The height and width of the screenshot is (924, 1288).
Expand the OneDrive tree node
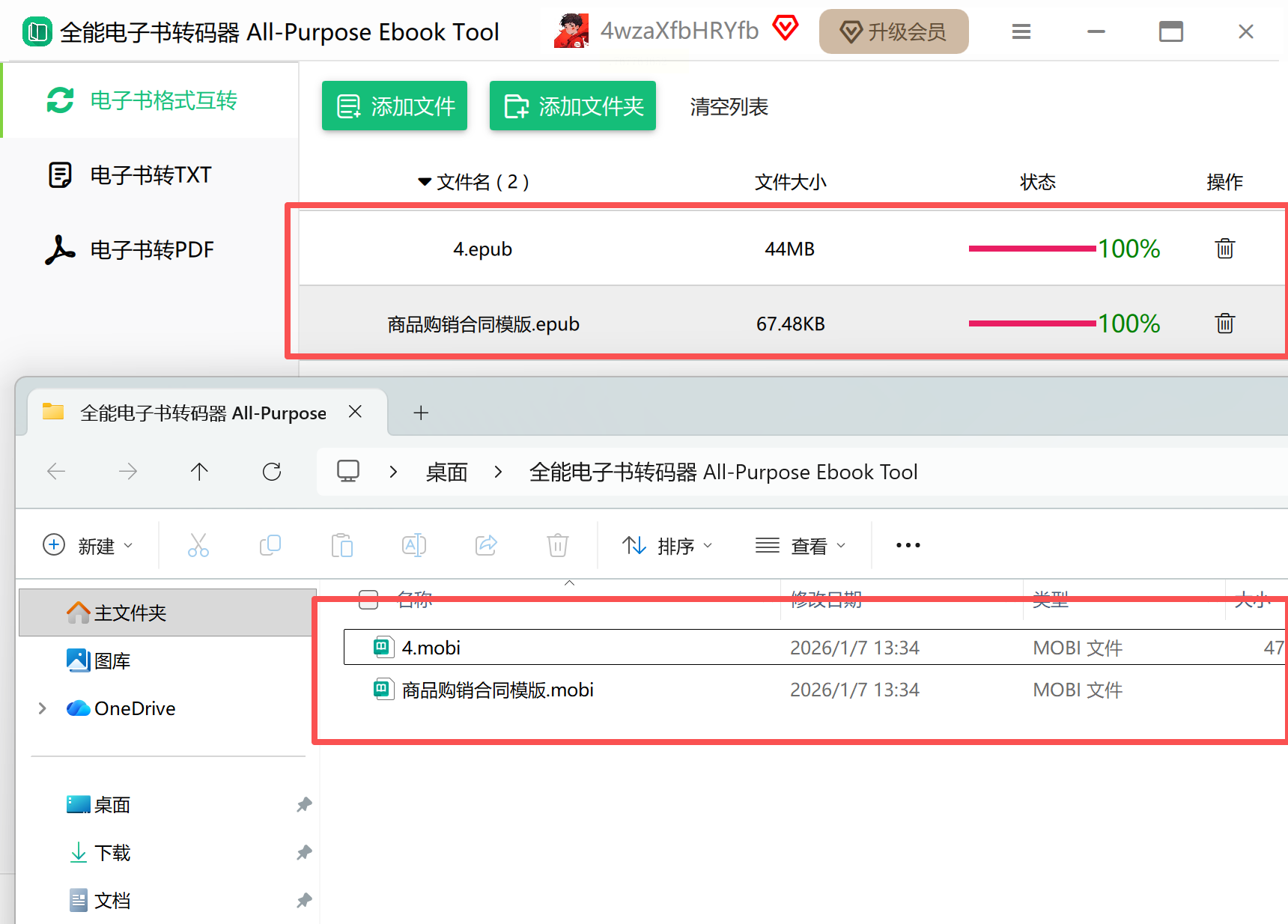coord(43,708)
